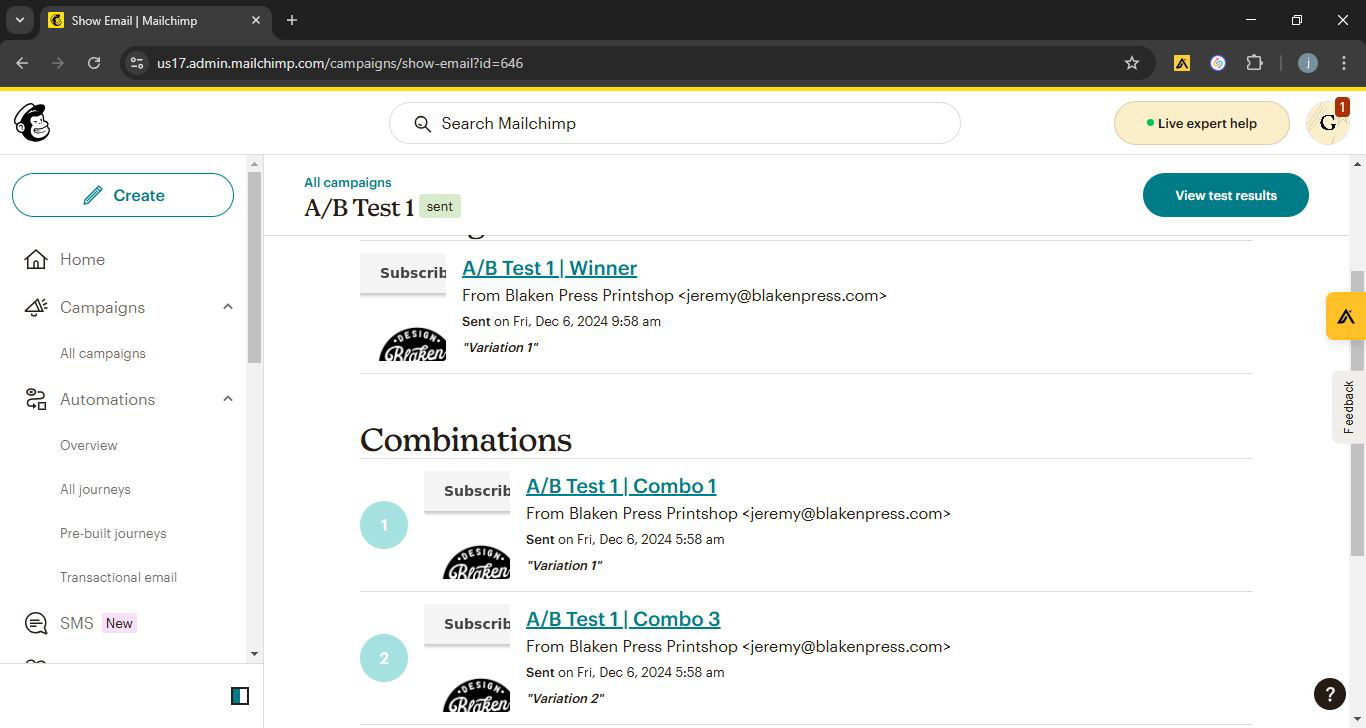Click the Create button
Image resolution: width=1366 pixels, height=728 pixels.
coord(123,195)
